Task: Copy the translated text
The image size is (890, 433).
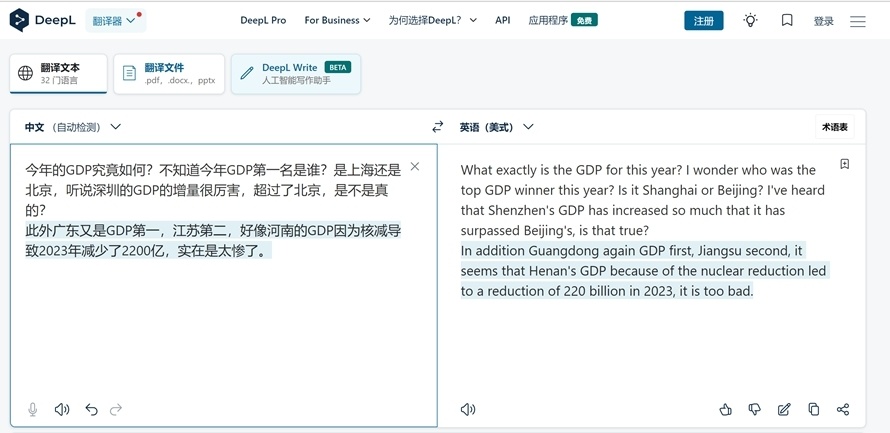Action: [813, 409]
